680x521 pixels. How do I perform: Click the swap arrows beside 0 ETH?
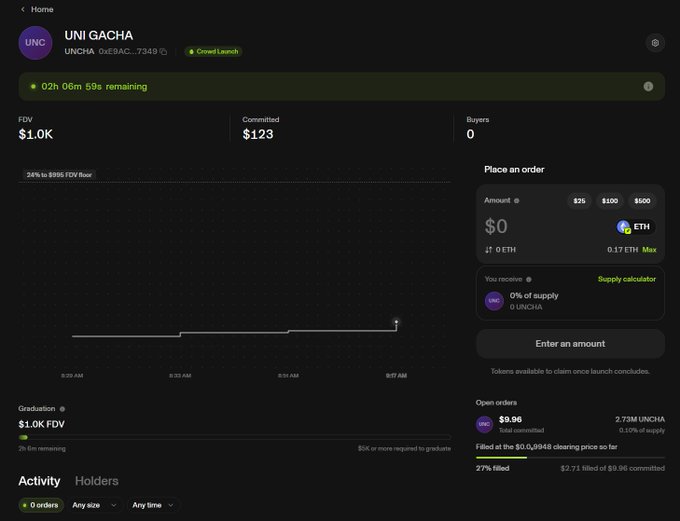point(488,250)
